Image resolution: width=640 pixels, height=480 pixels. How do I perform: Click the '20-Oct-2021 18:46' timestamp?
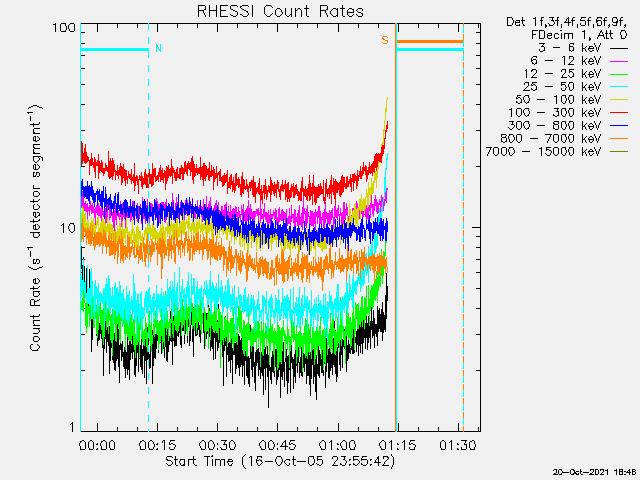(594, 472)
